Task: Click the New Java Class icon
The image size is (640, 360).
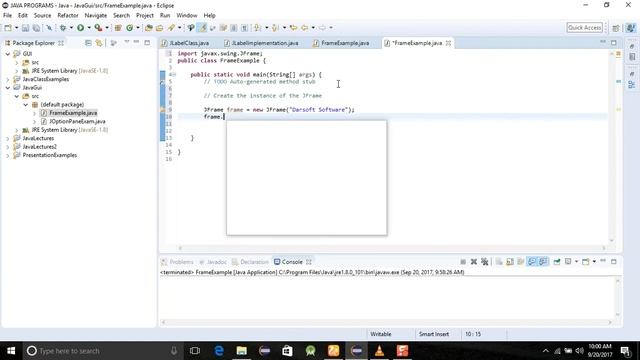Action: click(130, 28)
